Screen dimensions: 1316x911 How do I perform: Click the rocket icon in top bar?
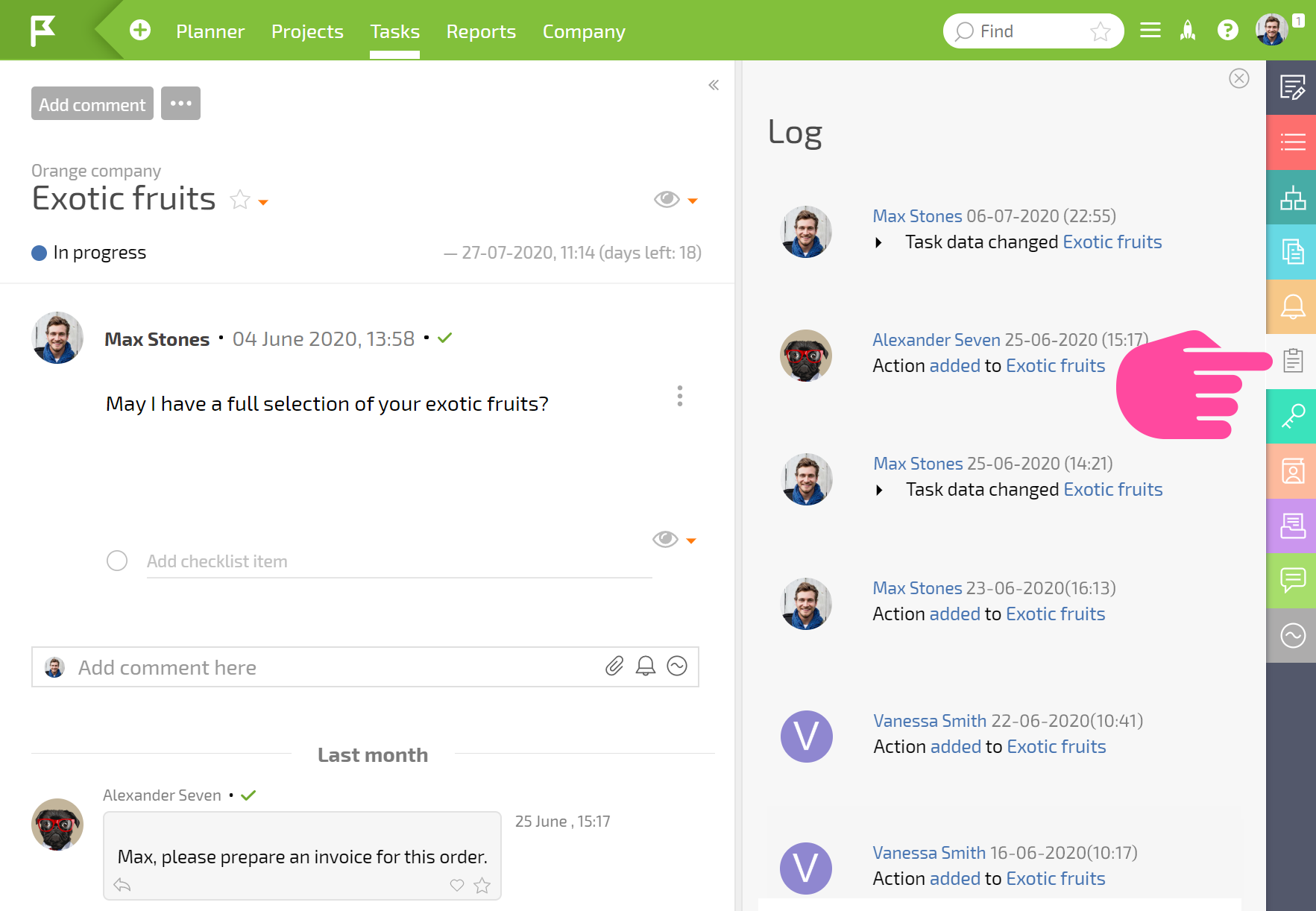[x=1188, y=31]
